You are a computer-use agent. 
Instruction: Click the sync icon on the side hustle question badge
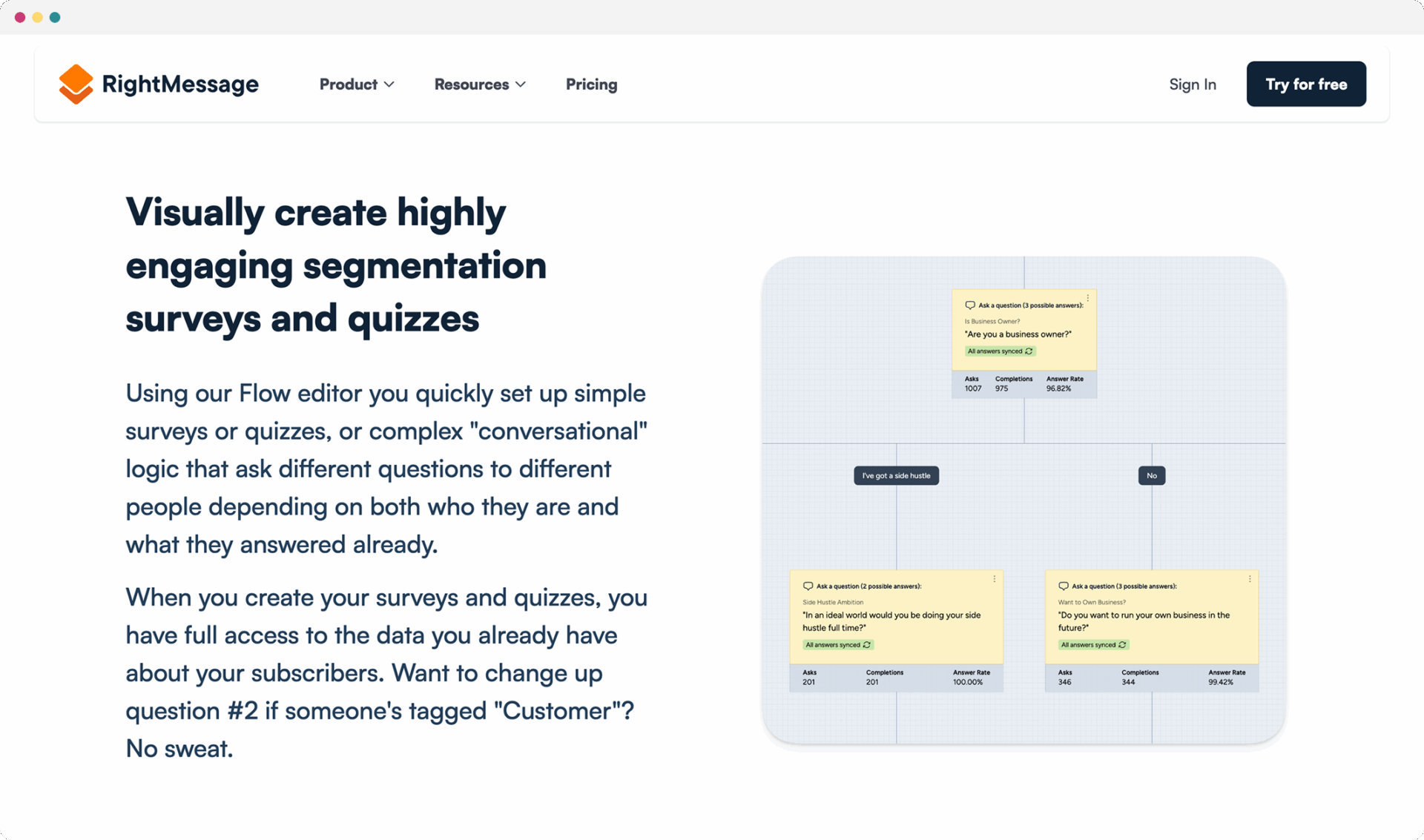(x=867, y=645)
